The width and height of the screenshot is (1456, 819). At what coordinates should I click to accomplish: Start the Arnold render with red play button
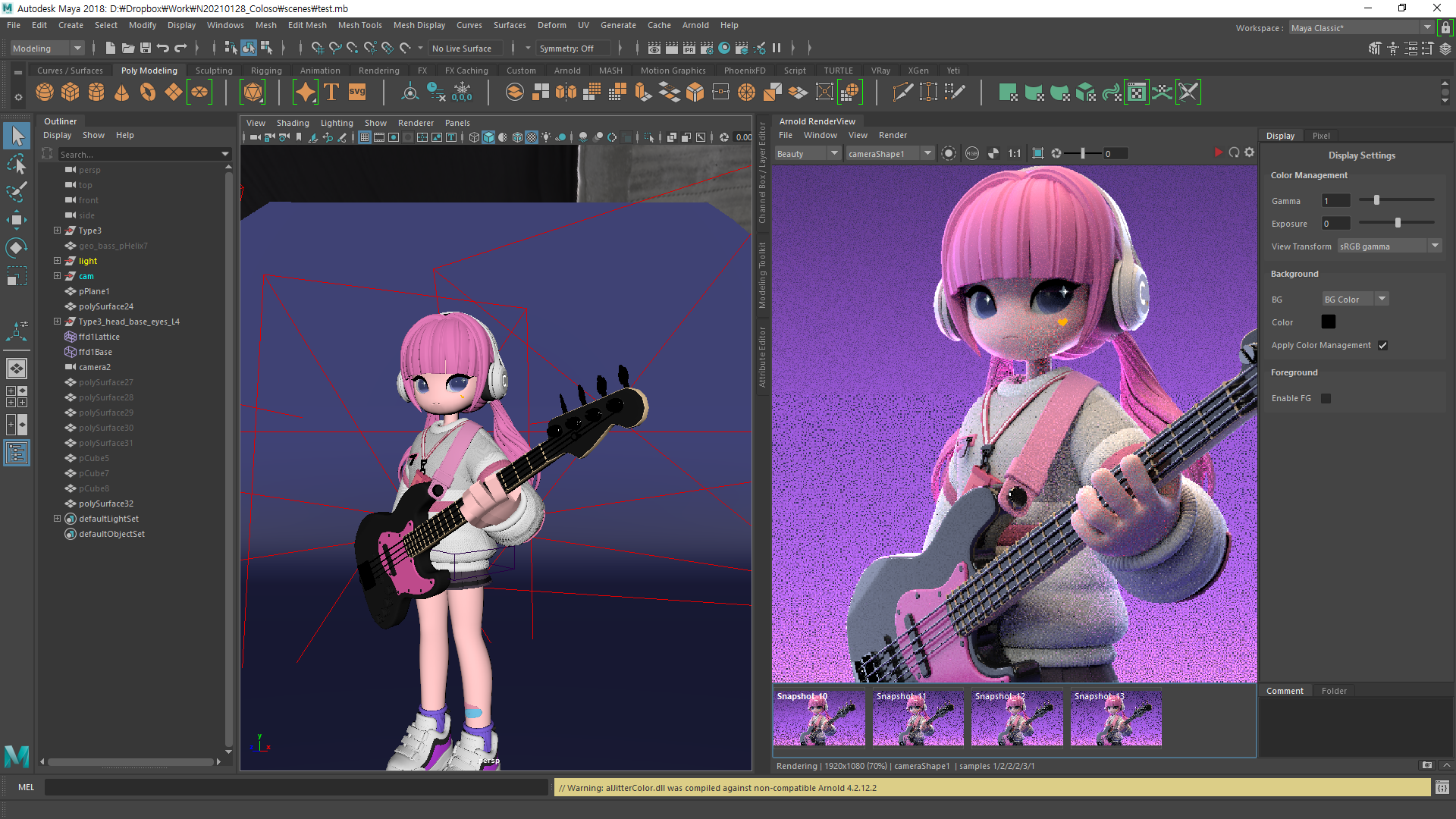point(1219,152)
